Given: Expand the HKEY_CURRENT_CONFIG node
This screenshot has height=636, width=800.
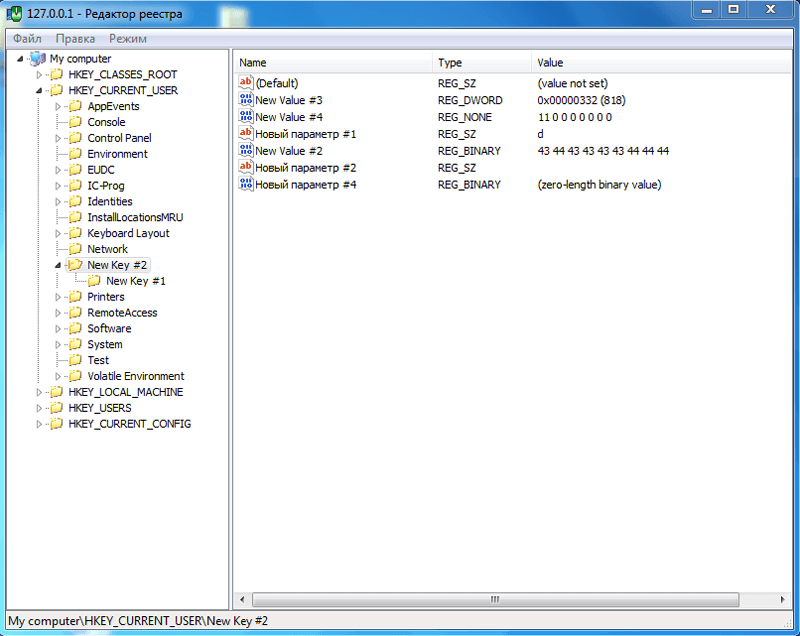Looking at the screenshot, I should click(x=39, y=424).
